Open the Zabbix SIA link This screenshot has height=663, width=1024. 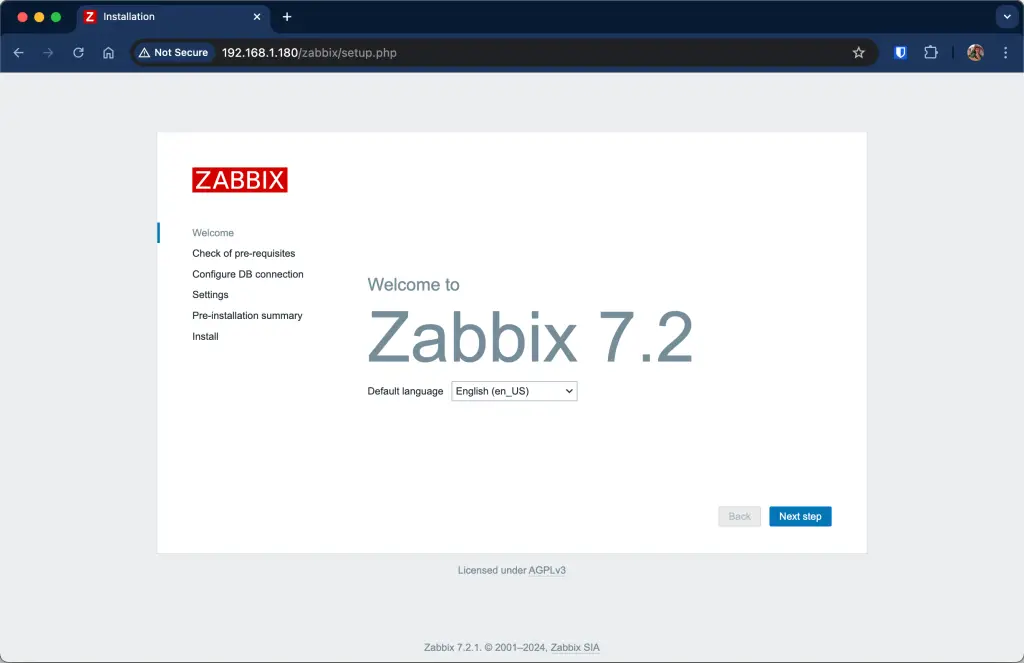click(x=574, y=647)
